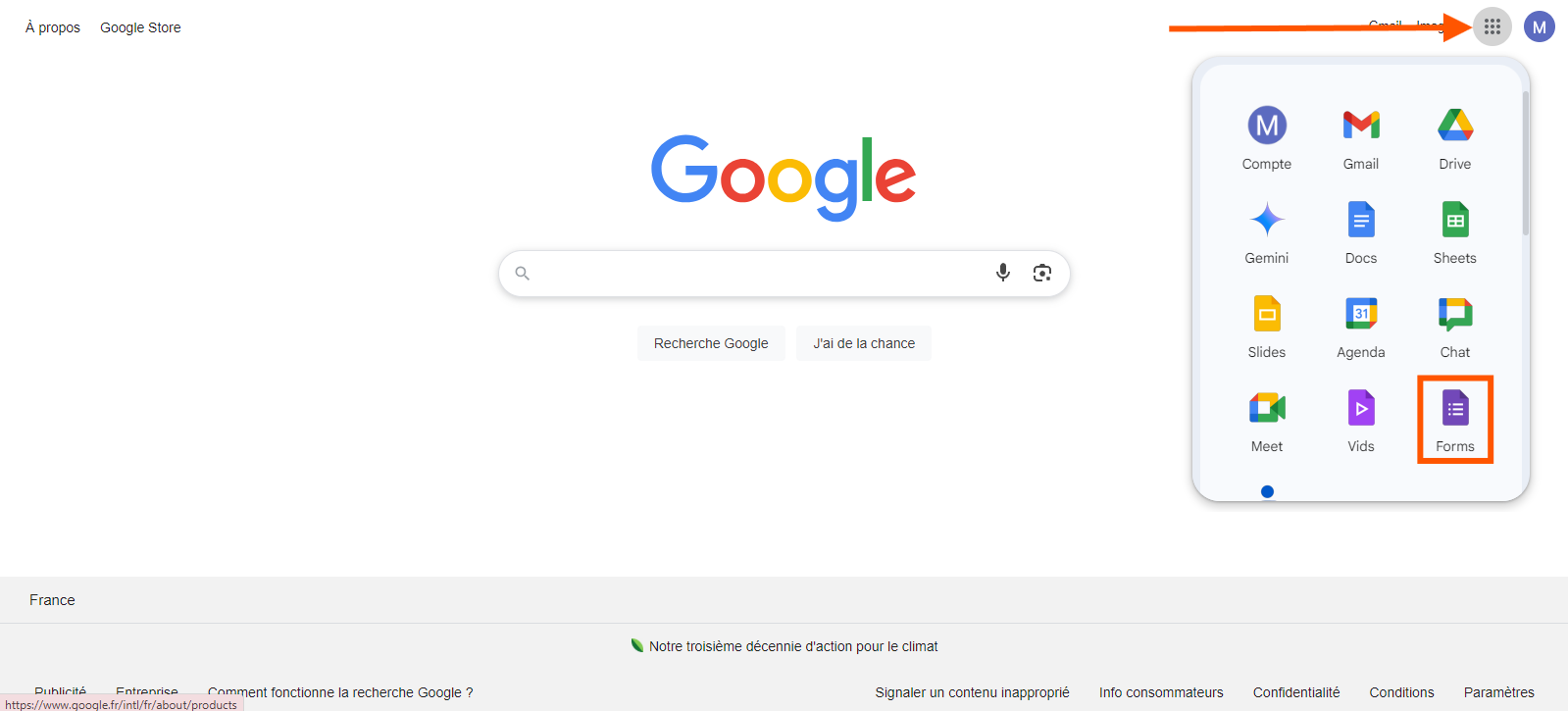Open the Forms app

[1455, 420]
